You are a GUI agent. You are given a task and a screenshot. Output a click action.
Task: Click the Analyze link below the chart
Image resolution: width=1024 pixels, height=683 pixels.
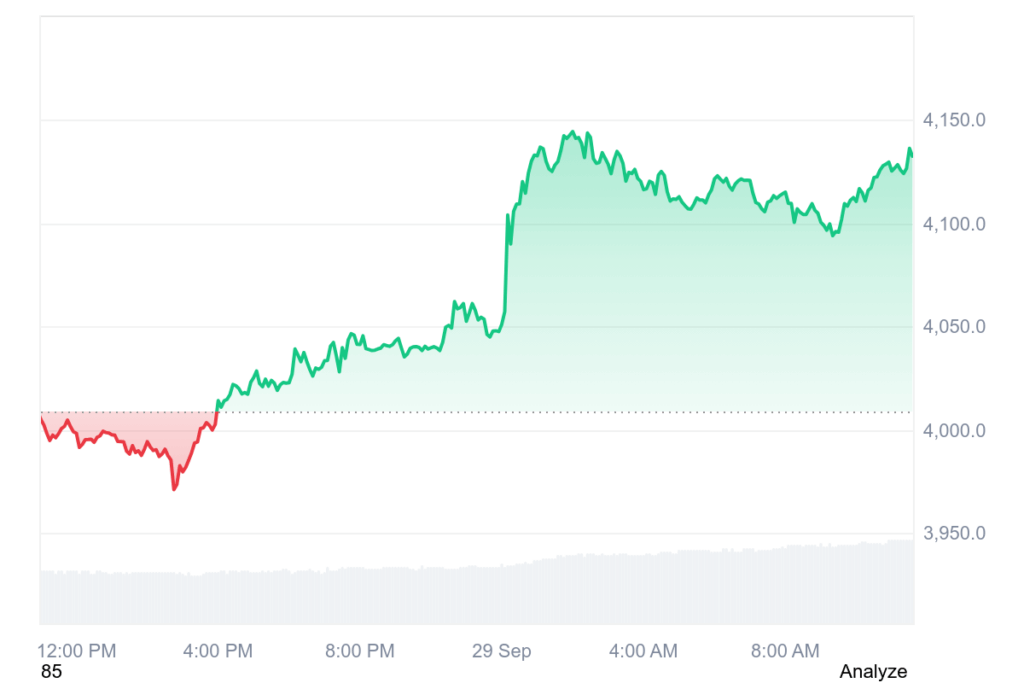pos(873,672)
